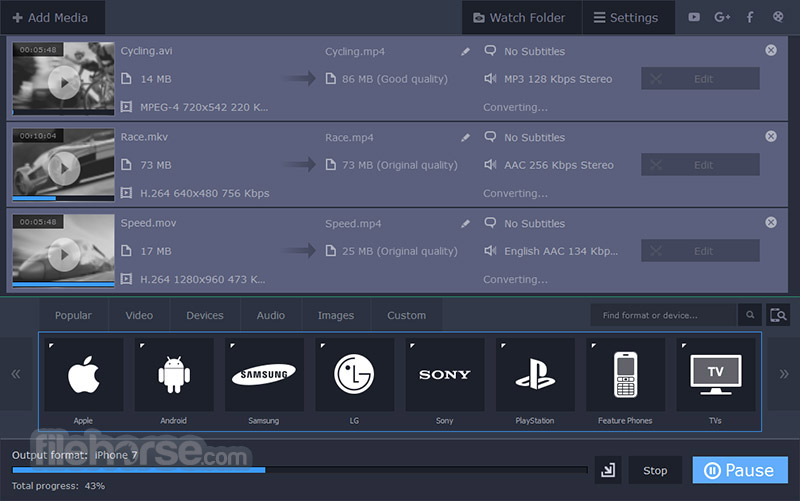The image size is (800, 501).
Task: Pick the Sony preset tile
Action: click(x=445, y=374)
